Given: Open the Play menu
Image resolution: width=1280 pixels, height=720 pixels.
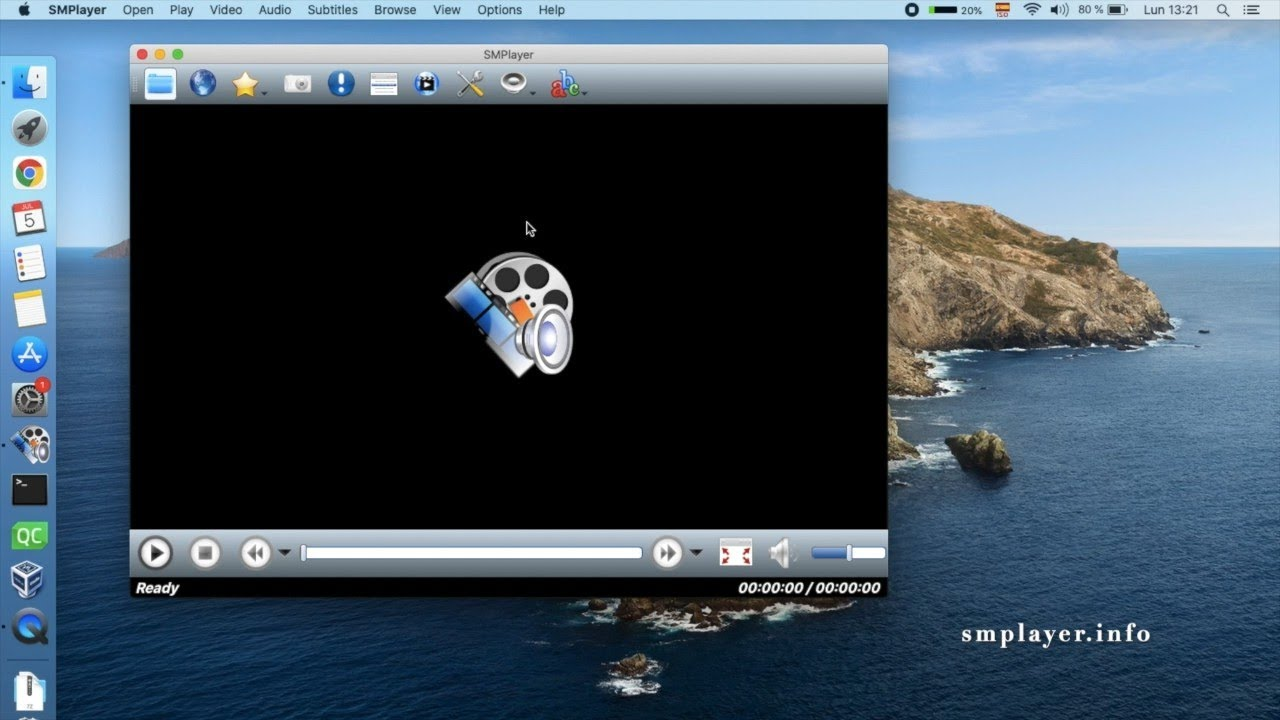Looking at the screenshot, I should [x=181, y=10].
